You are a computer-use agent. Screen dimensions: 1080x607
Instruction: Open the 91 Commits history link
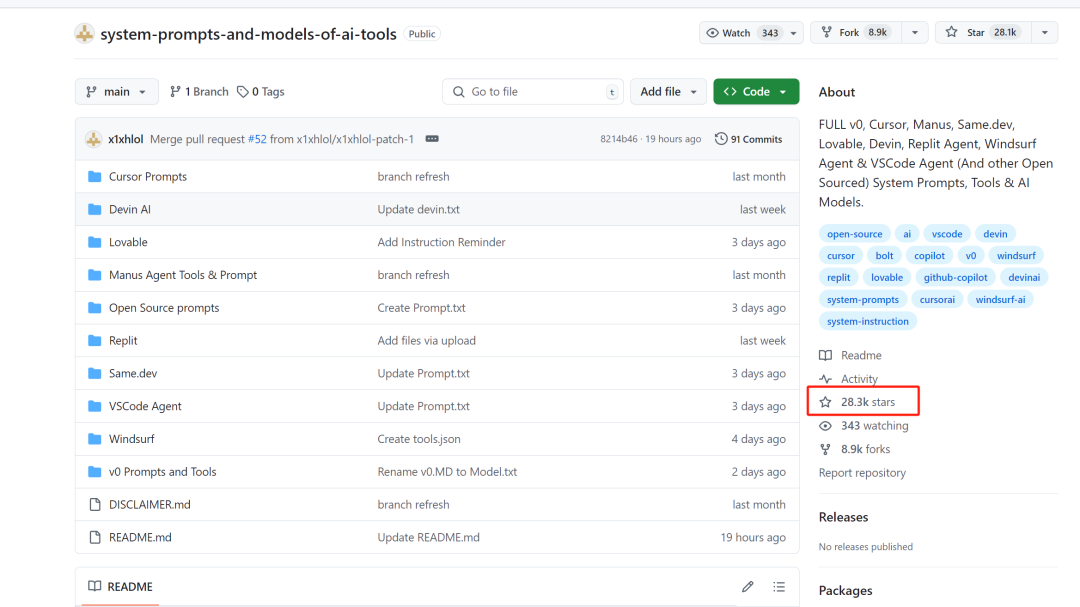point(748,139)
